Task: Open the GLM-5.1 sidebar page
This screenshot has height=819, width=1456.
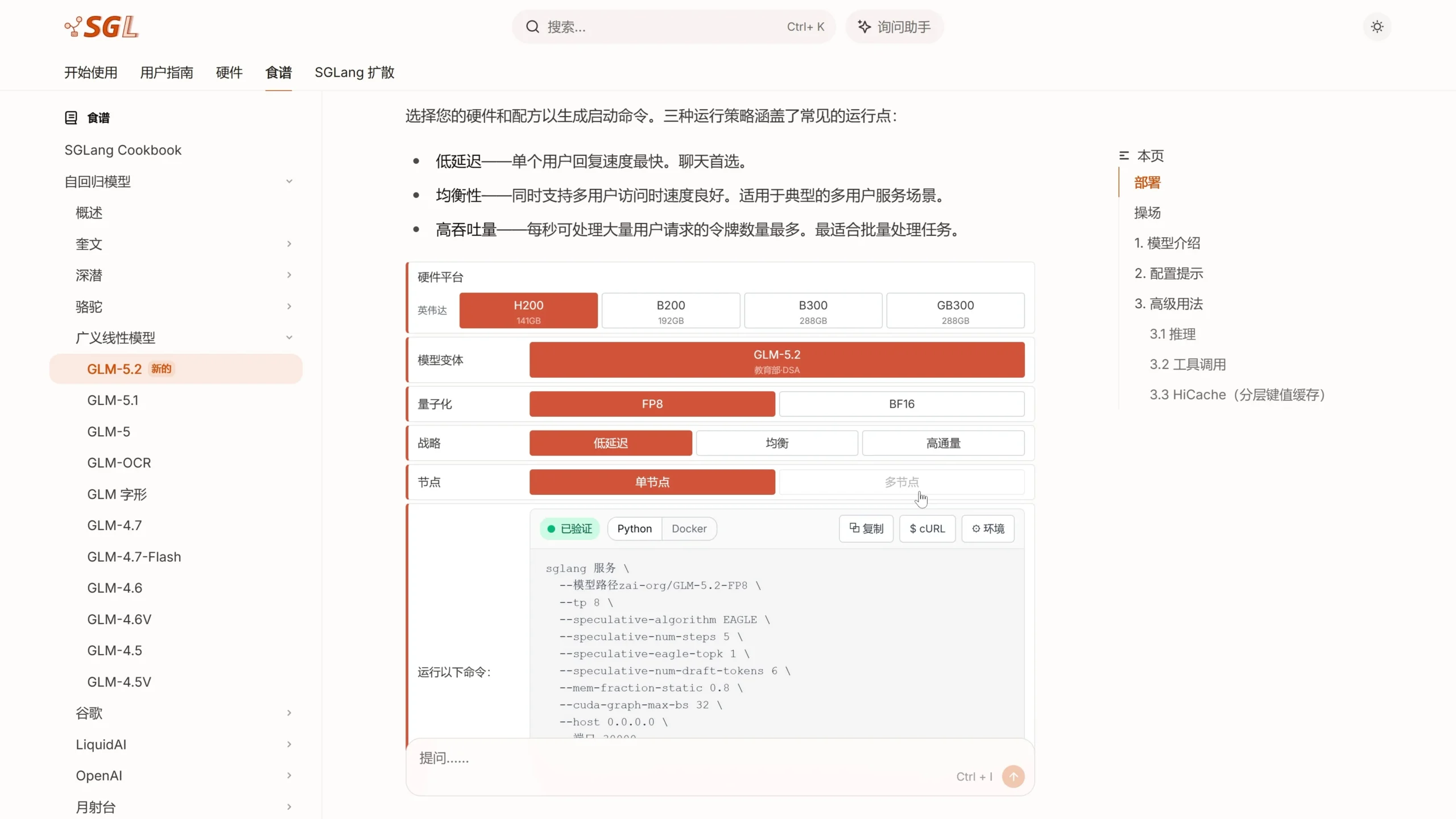Action: [113, 400]
